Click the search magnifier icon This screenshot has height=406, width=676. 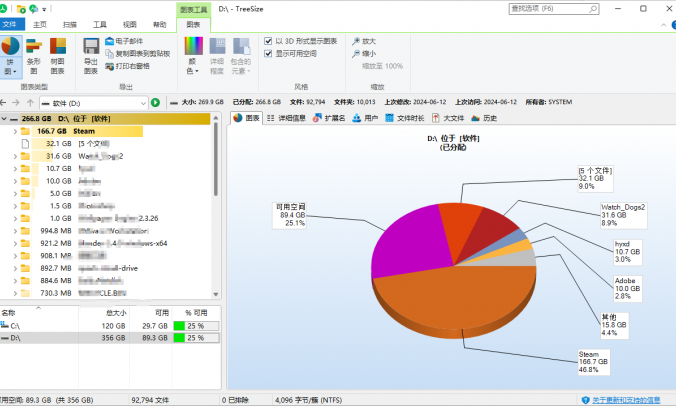(x=593, y=9)
